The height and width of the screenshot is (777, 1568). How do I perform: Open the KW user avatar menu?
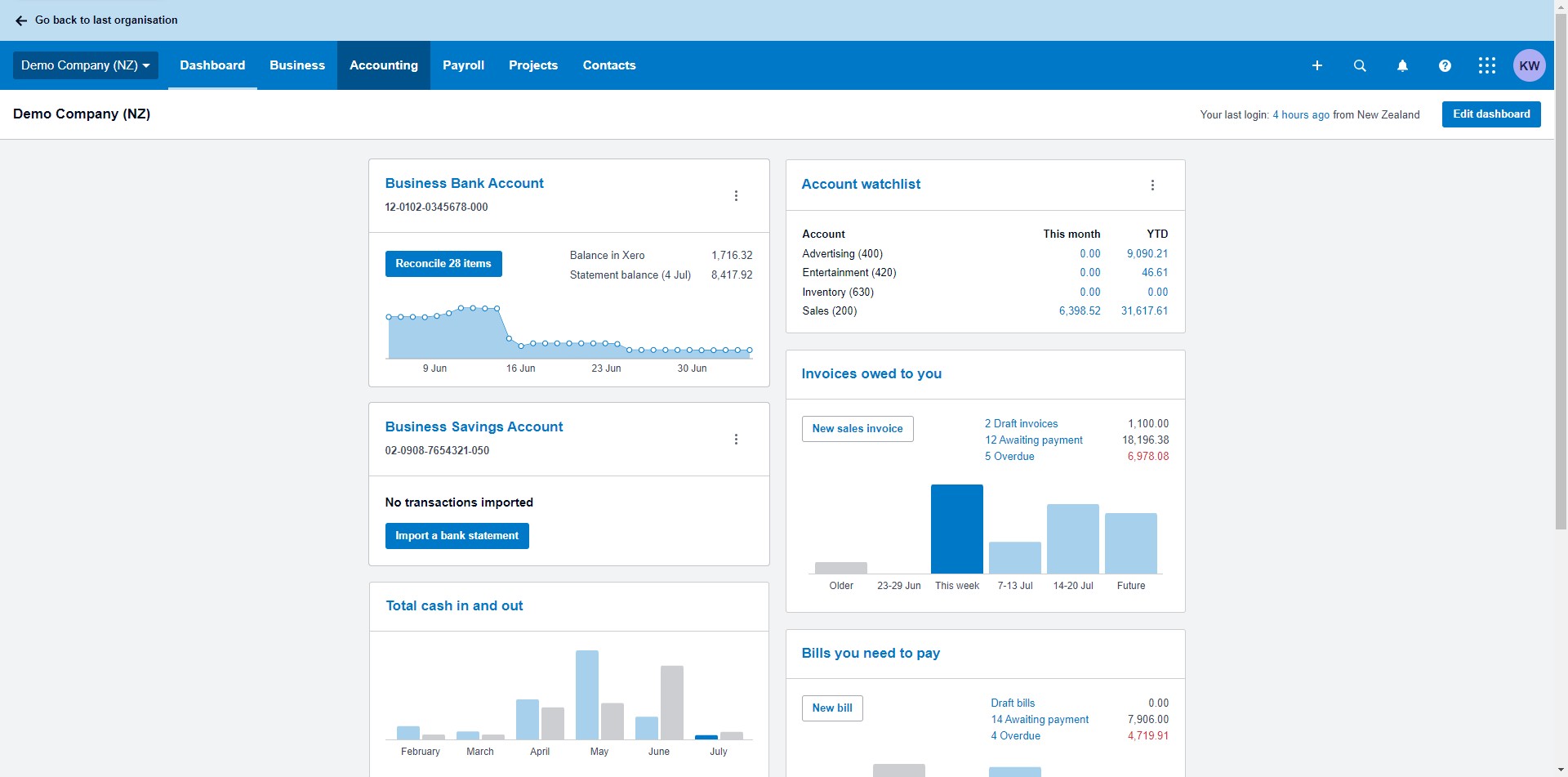click(x=1529, y=65)
